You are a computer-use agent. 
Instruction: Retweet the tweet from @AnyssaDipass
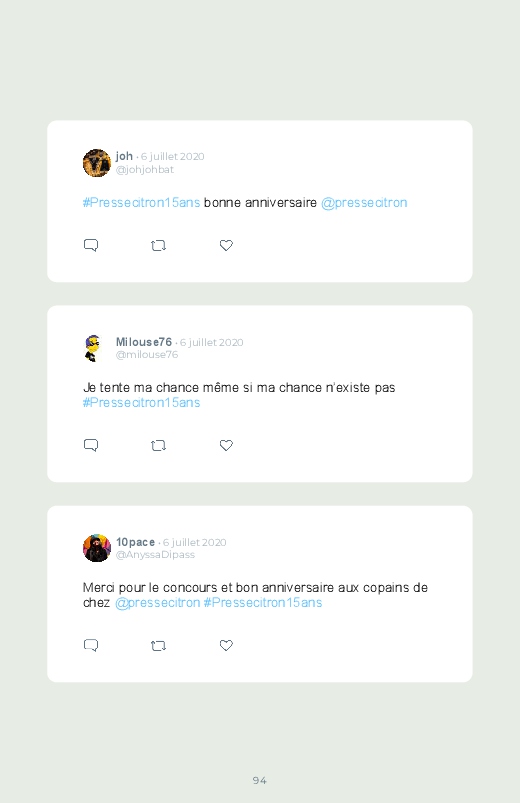tap(158, 646)
